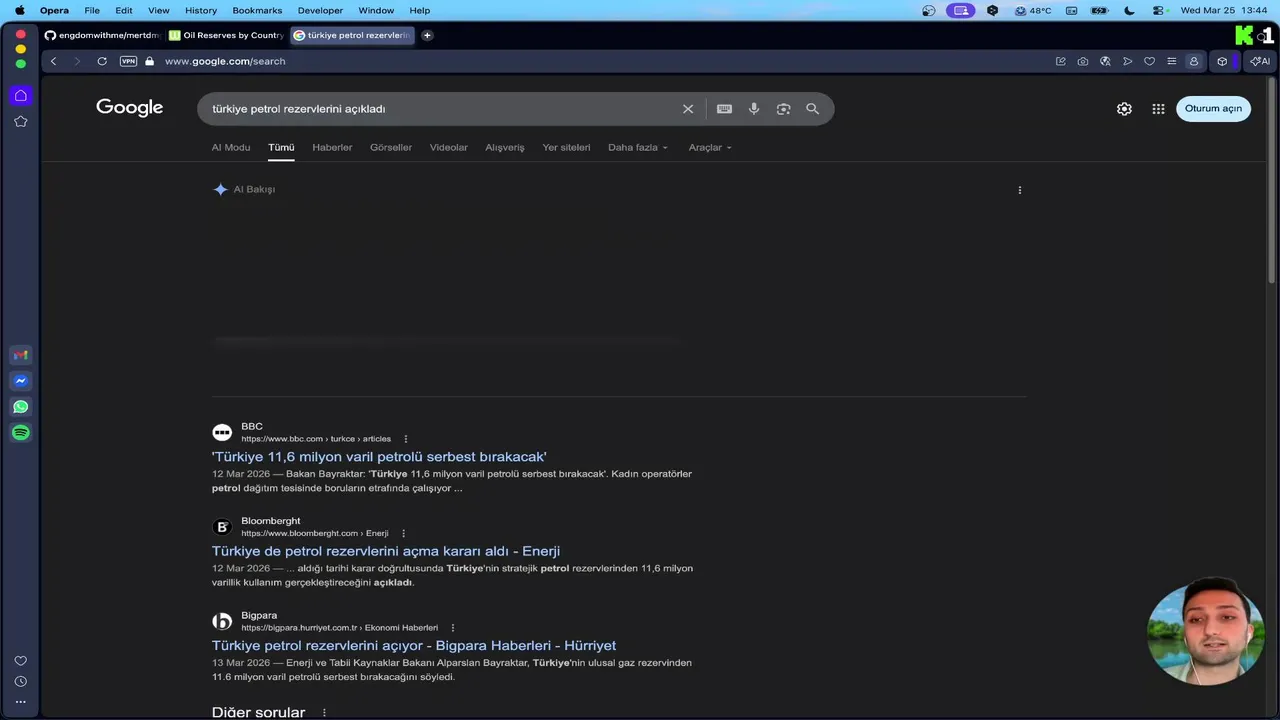The height and width of the screenshot is (720, 1280).
Task: Open the Opera workspace home icon in sidebar
Action: (x=20, y=95)
